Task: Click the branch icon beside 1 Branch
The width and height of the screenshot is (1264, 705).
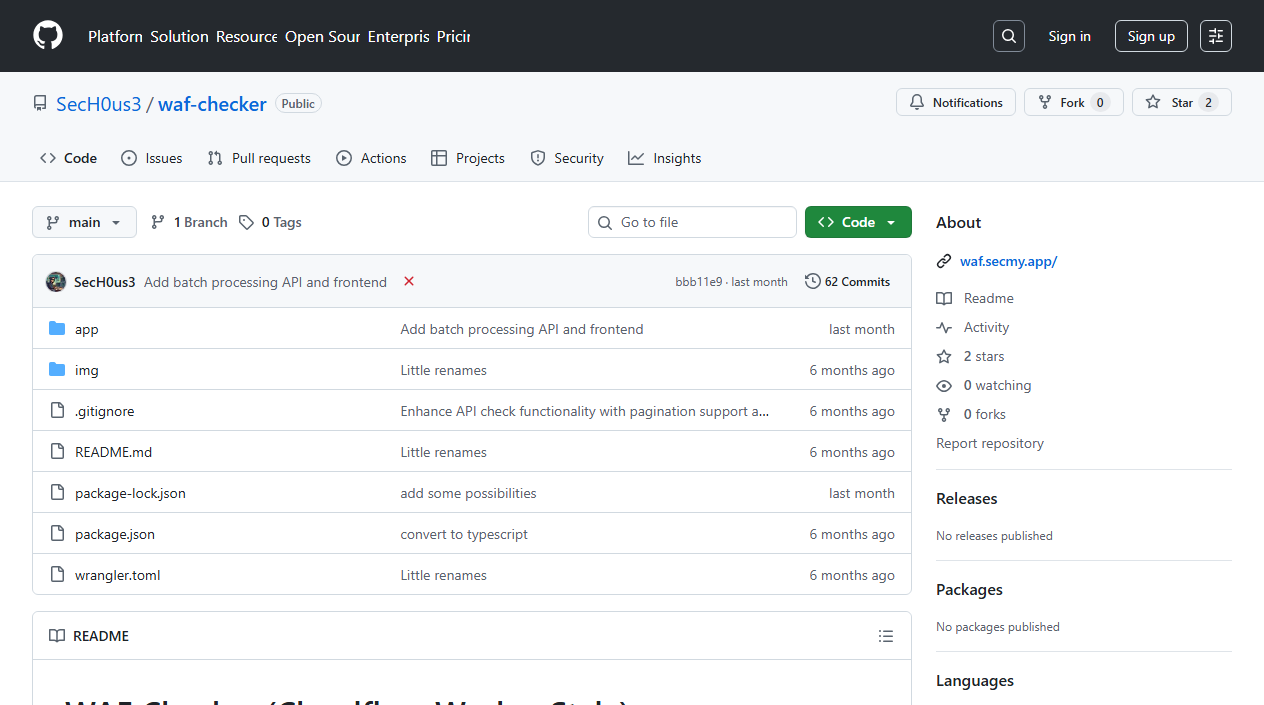Action: pos(158,223)
